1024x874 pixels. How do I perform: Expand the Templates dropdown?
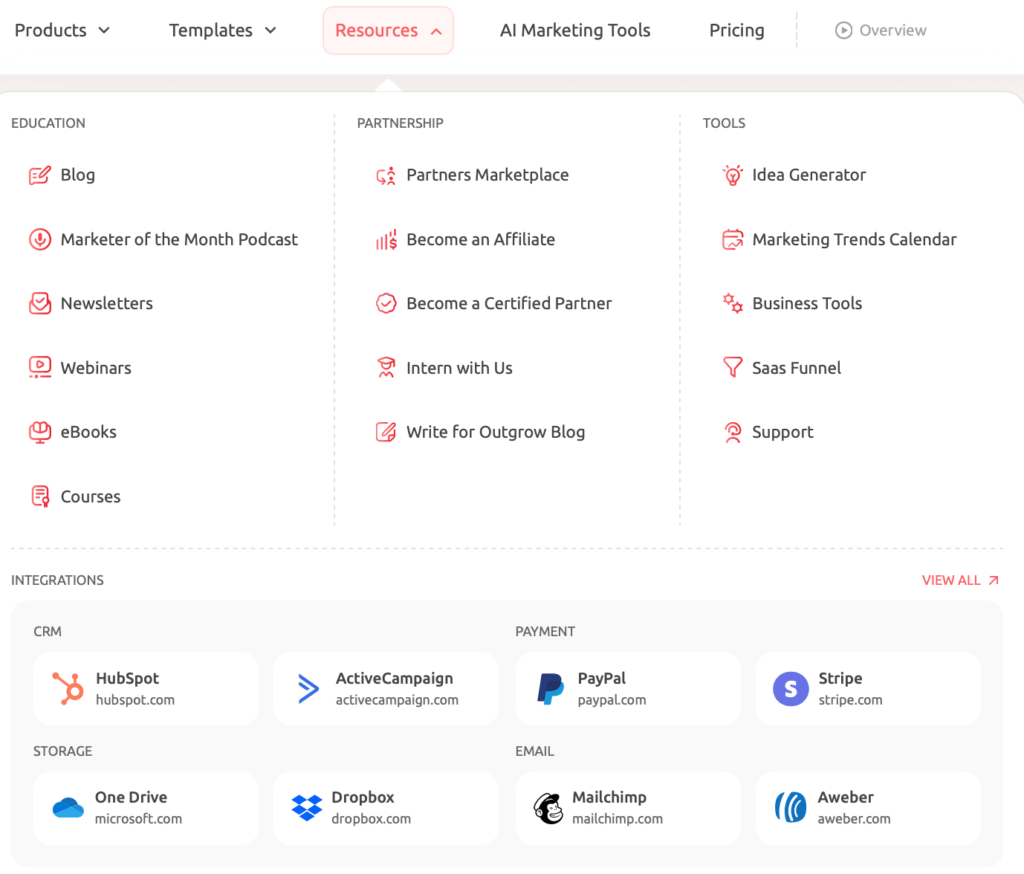223,30
